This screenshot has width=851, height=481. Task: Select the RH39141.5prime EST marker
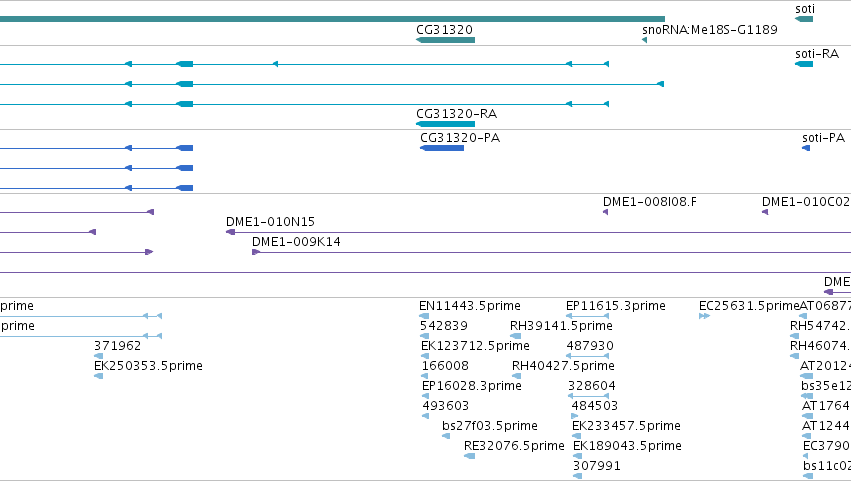point(516,336)
